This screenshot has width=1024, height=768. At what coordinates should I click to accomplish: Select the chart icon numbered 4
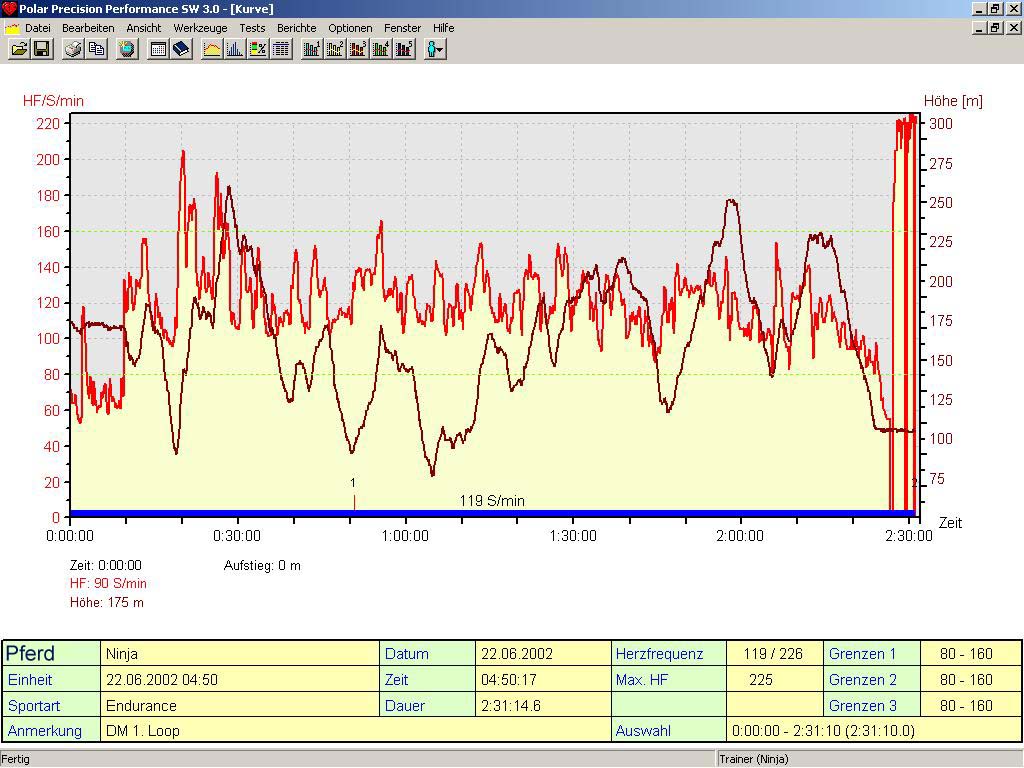click(381, 49)
